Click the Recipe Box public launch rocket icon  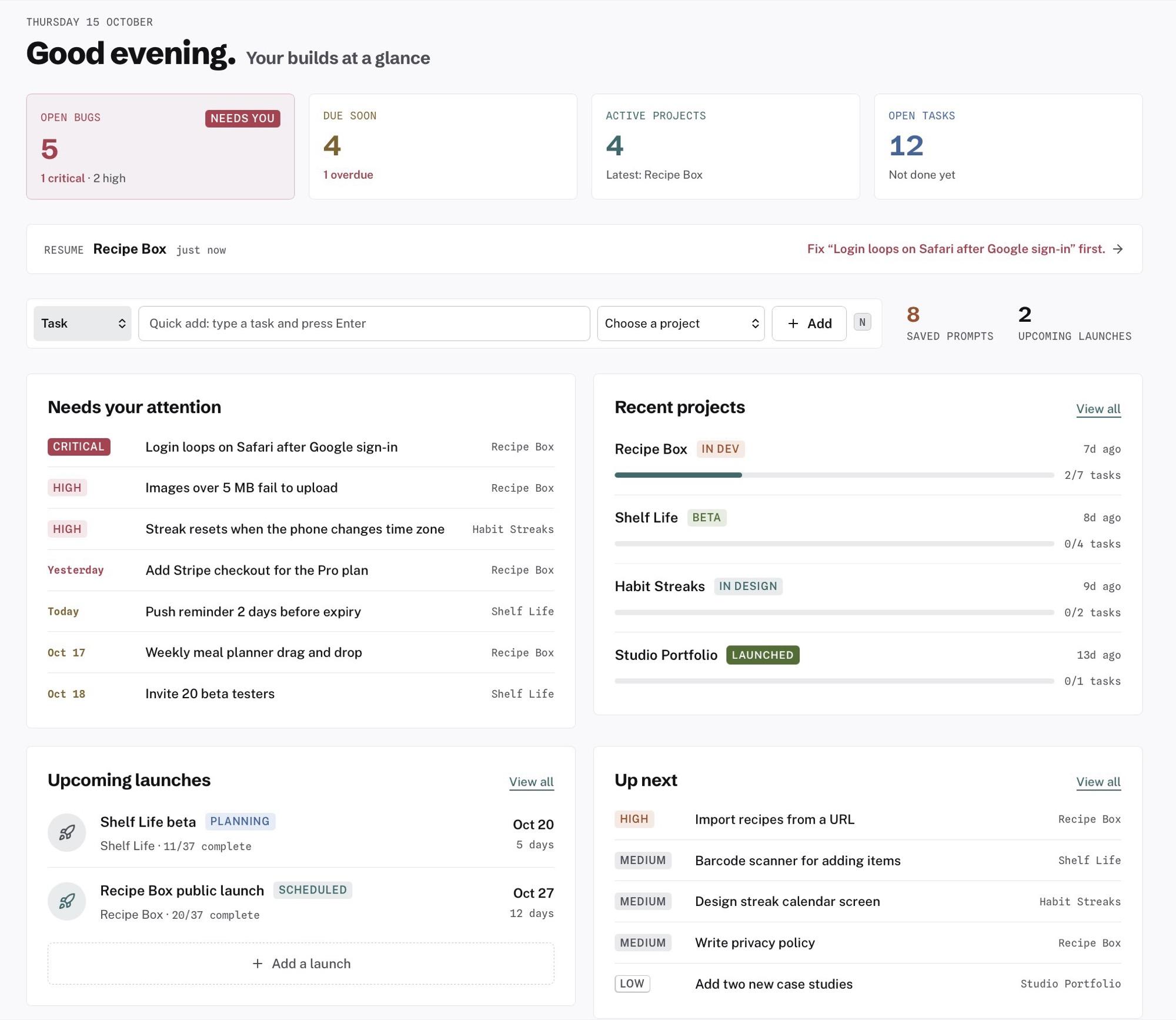[67, 901]
